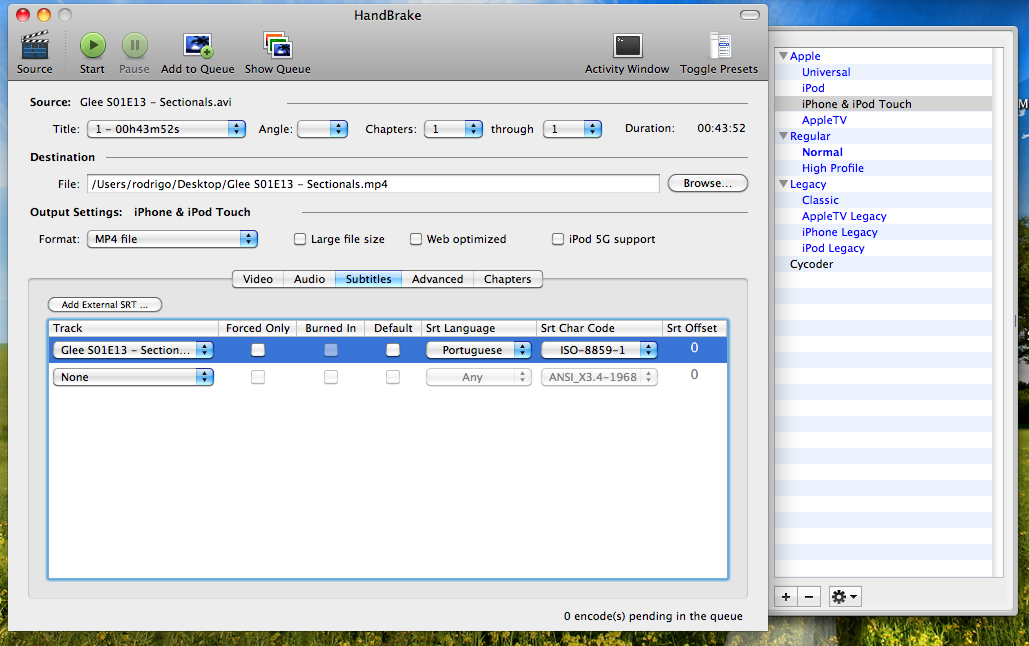Screen dimensions: 1029x646
Task: Click the Srt Offset value for Glee track
Action: (x=694, y=348)
